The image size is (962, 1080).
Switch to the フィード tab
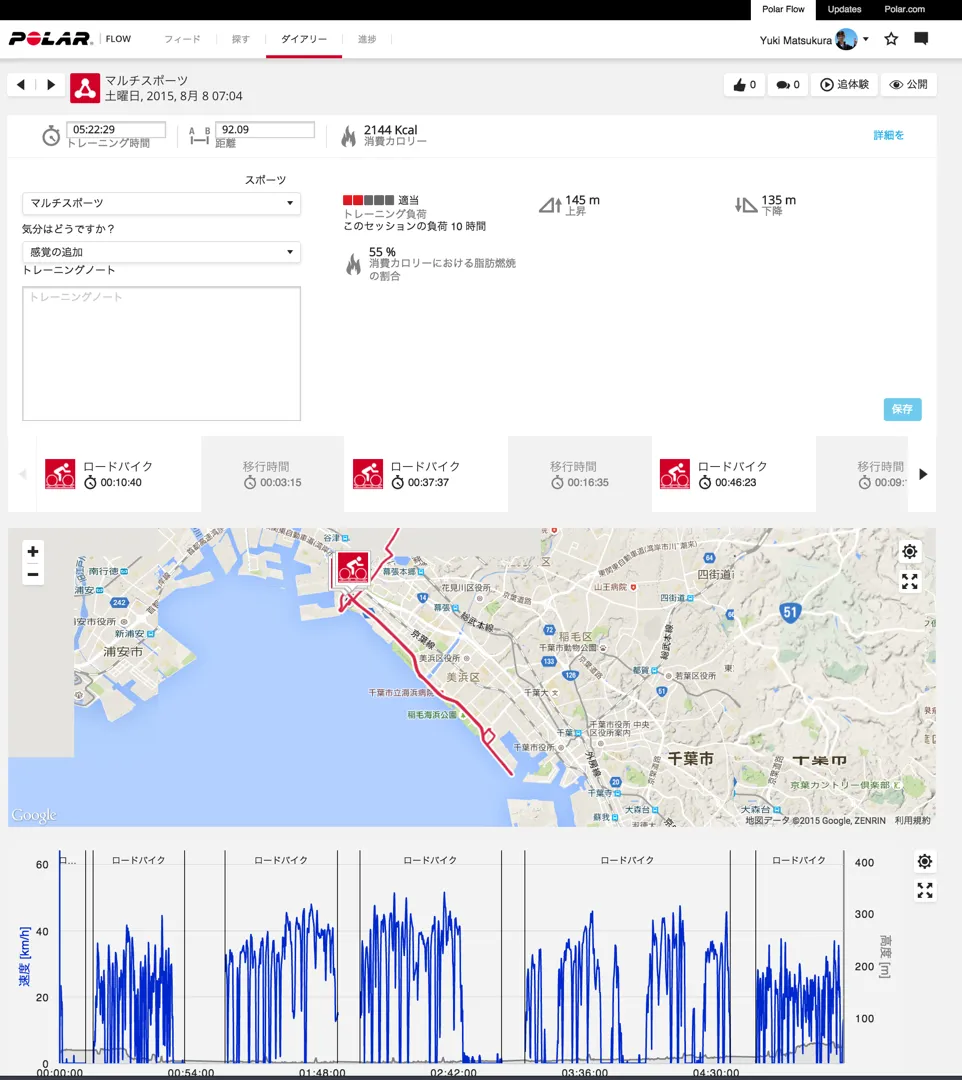click(182, 39)
